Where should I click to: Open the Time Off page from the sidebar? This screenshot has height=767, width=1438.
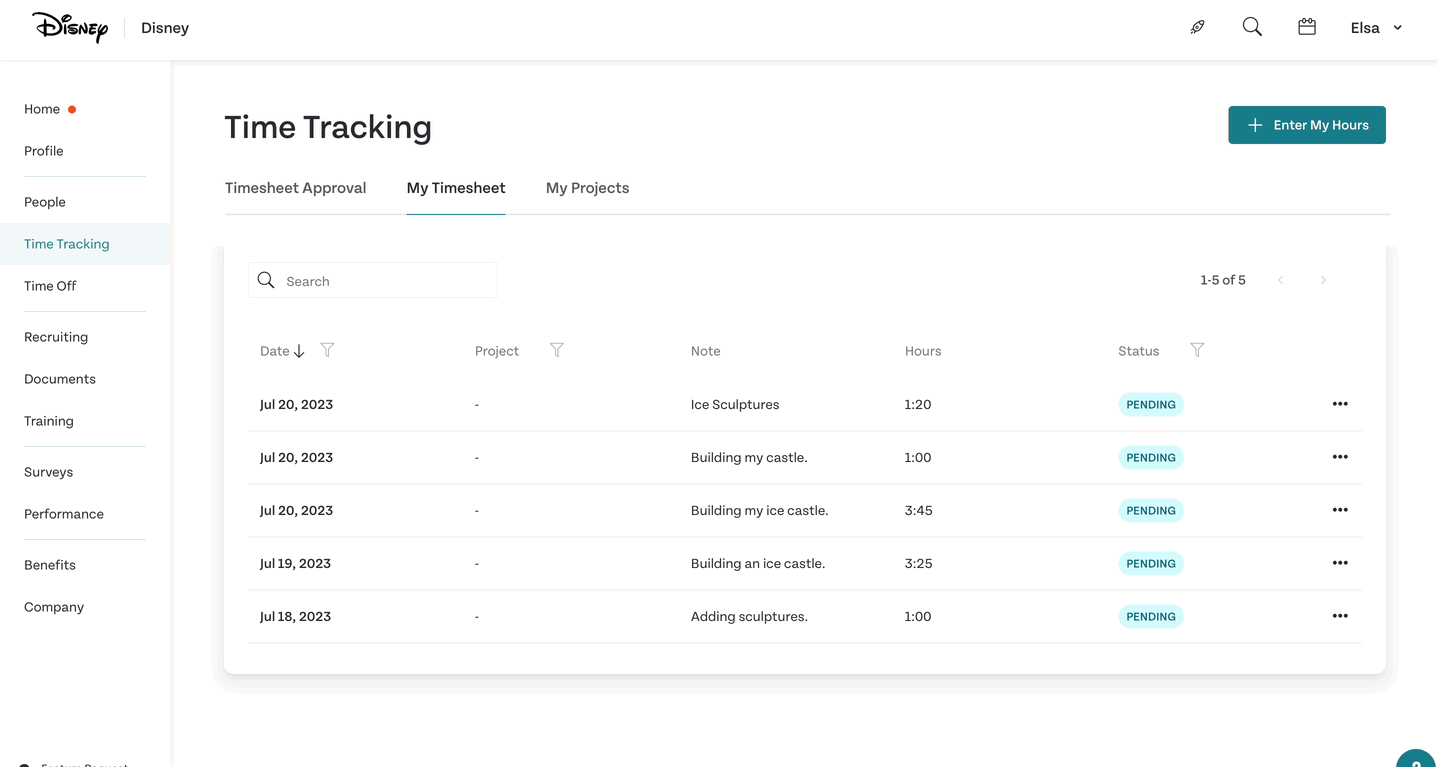tap(49, 285)
